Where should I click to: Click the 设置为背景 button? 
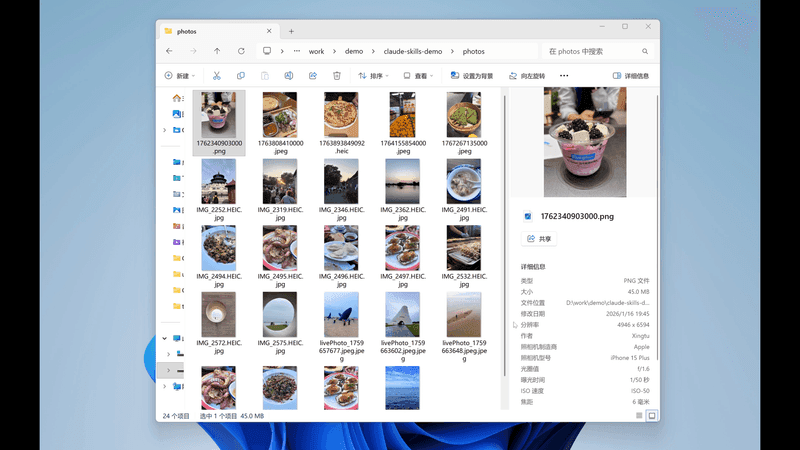click(x=472, y=76)
